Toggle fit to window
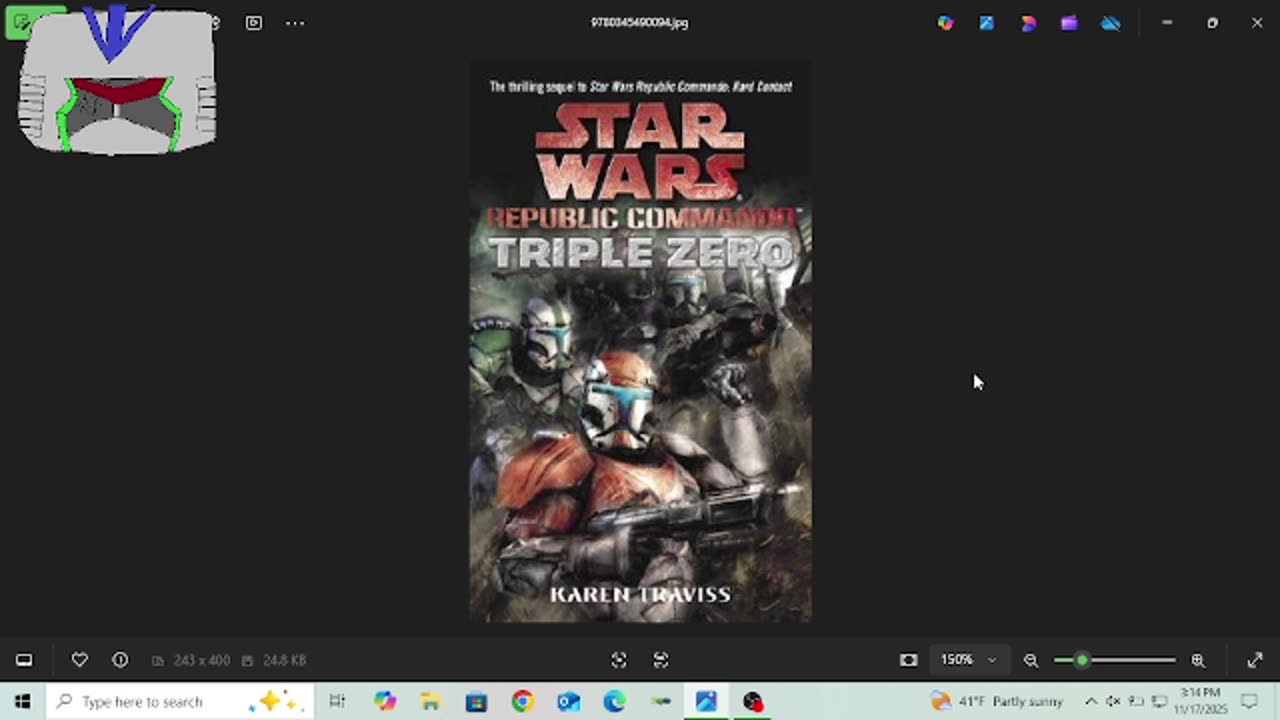 [908, 660]
